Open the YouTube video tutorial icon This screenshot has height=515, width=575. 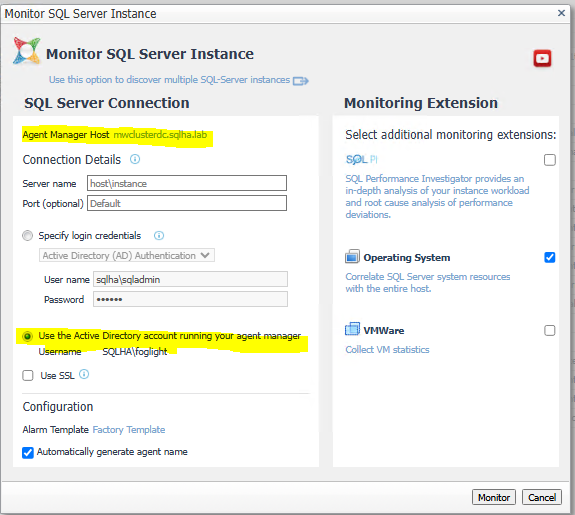coord(542,58)
